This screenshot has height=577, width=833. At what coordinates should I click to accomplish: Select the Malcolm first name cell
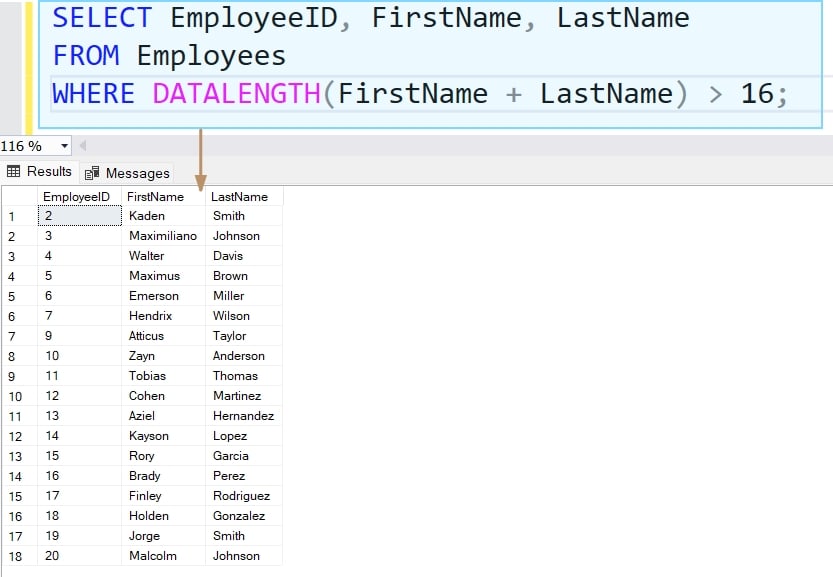pos(164,556)
